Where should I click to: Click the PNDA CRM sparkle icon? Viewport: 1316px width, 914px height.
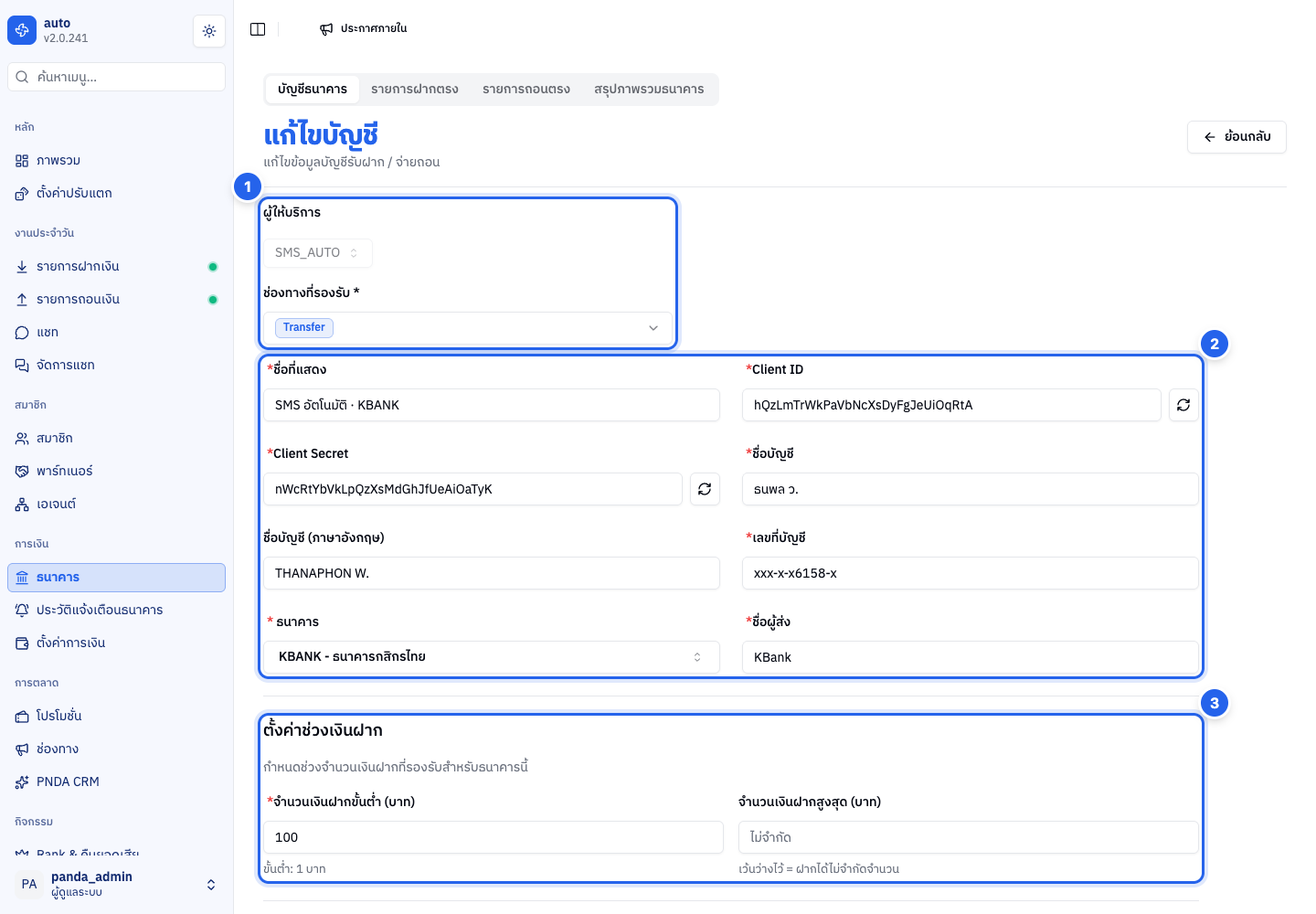pyautogui.click(x=22, y=782)
